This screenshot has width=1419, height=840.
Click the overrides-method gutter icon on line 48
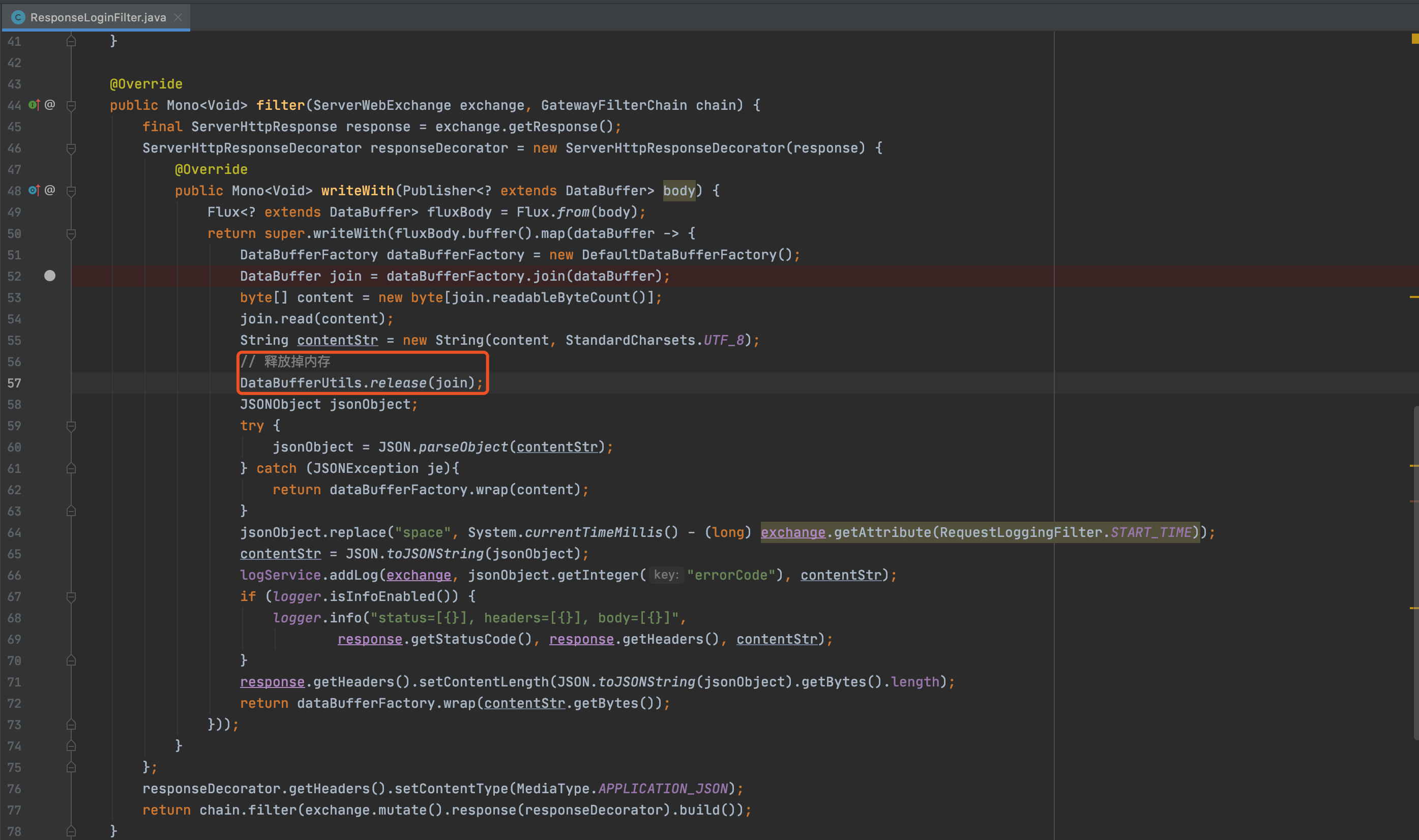click(34, 190)
